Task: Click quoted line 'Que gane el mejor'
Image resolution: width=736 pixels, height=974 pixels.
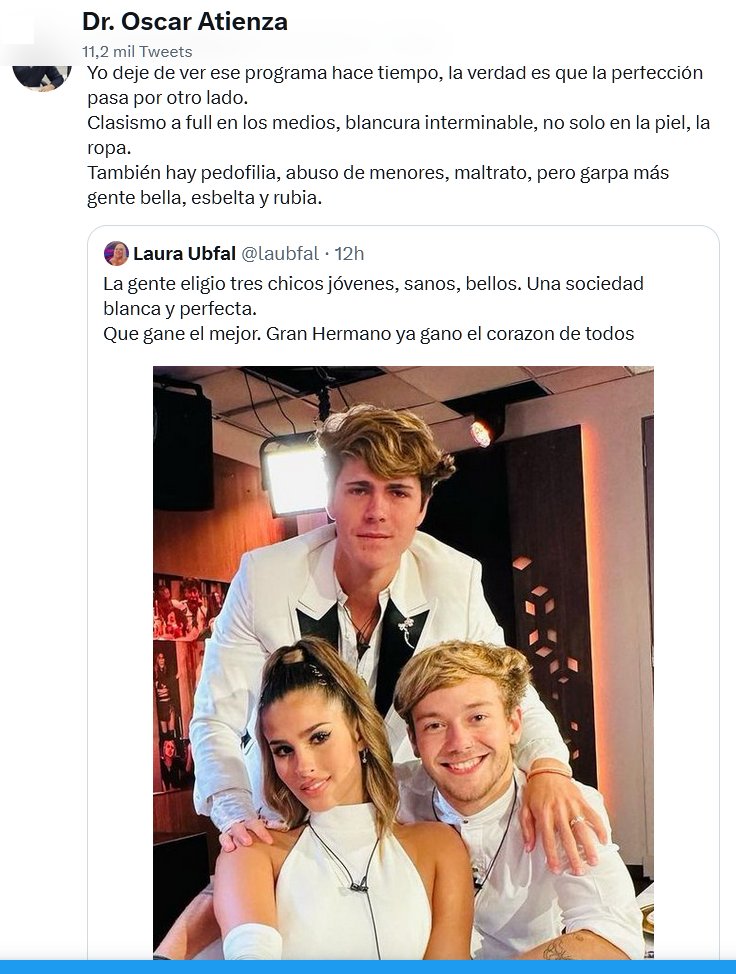Action: pos(368,334)
